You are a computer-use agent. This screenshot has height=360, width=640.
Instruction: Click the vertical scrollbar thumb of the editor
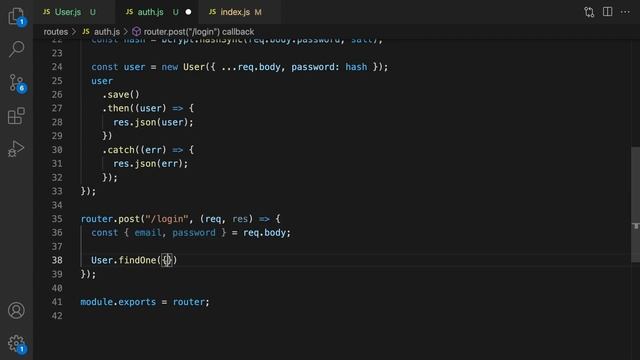coord(636,204)
